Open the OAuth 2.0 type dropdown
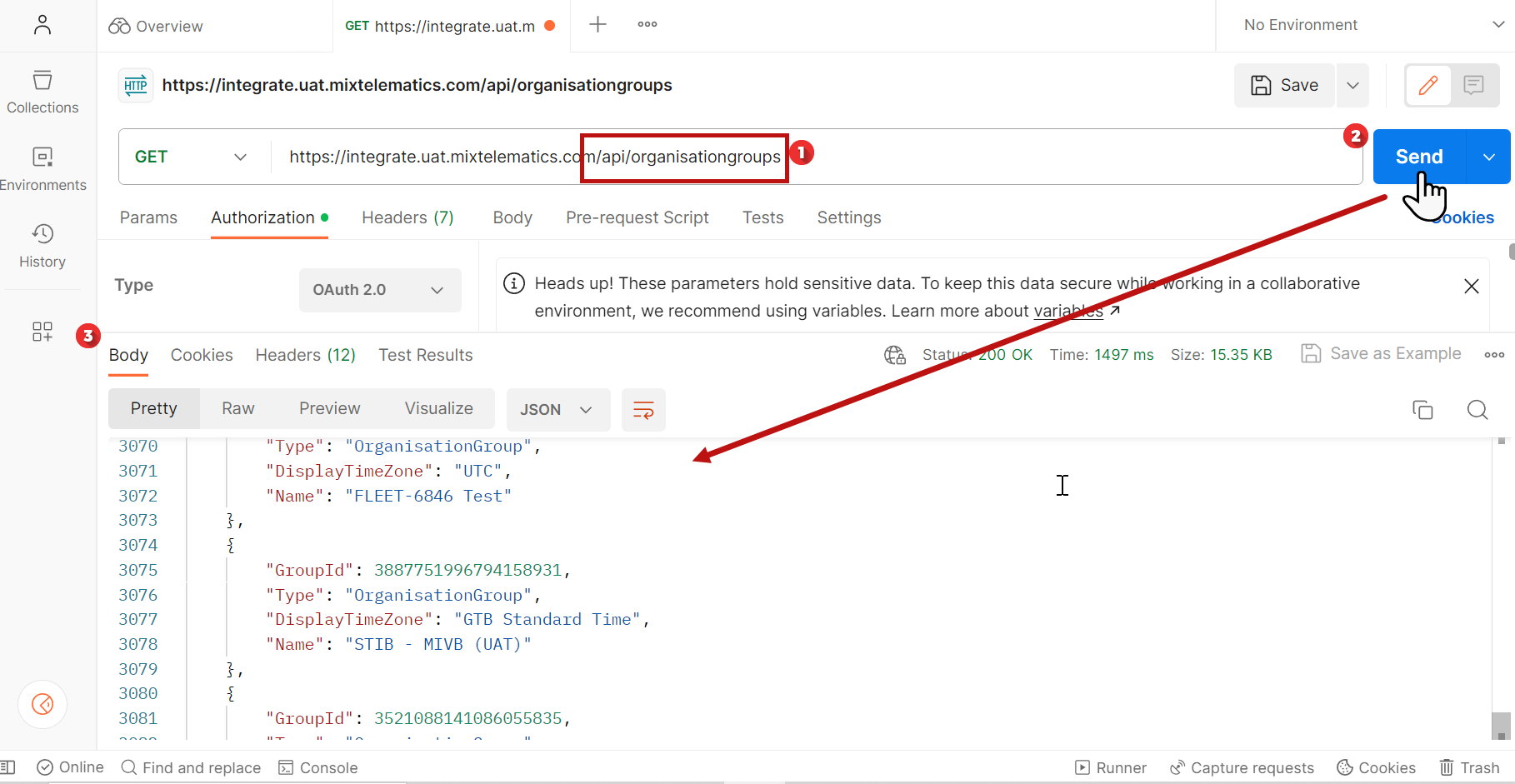The width and height of the screenshot is (1515, 784). 380,290
